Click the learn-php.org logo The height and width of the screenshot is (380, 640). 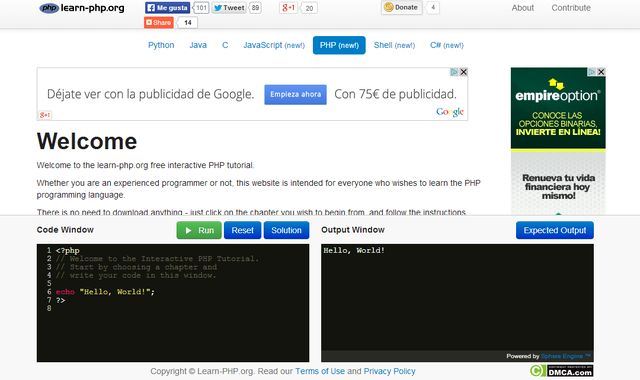tap(82, 8)
